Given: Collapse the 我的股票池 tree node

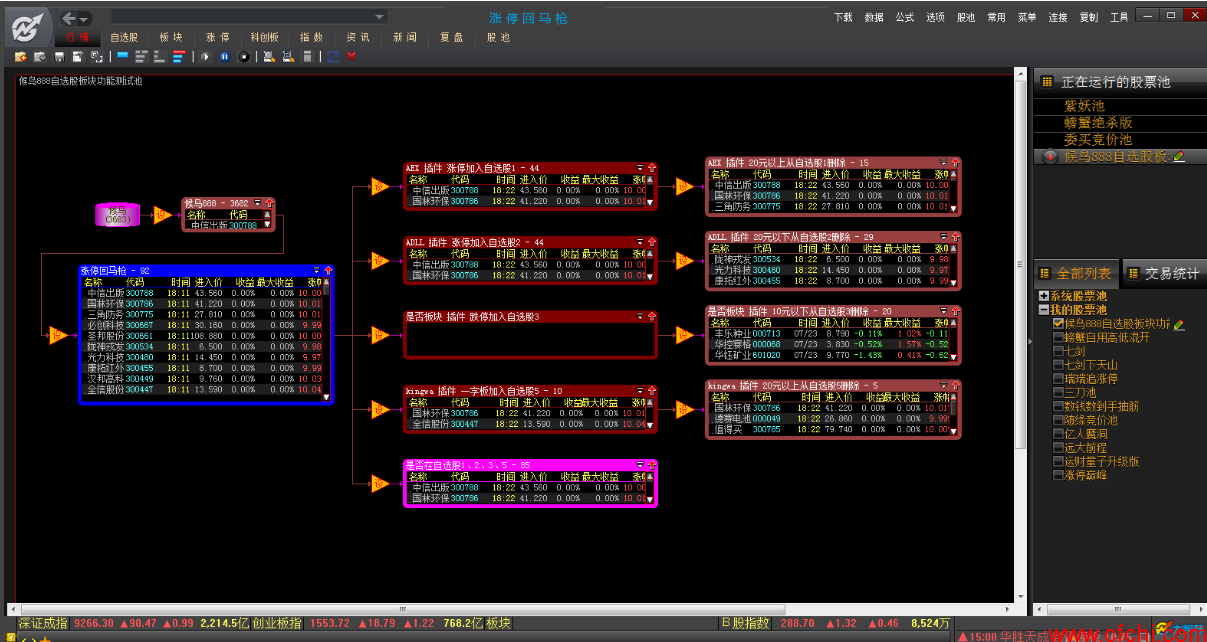Looking at the screenshot, I should (1044, 310).
